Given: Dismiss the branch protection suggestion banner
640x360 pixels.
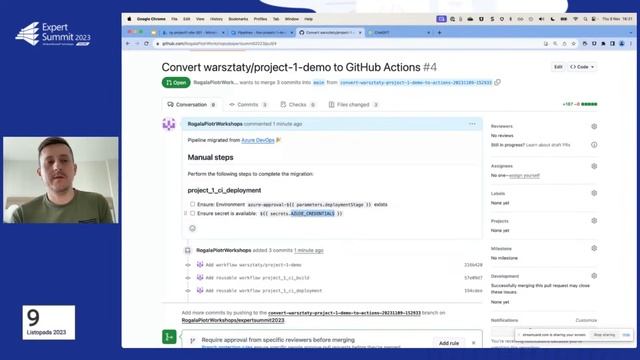Looking at the screenshot, I should coord(473,343).
